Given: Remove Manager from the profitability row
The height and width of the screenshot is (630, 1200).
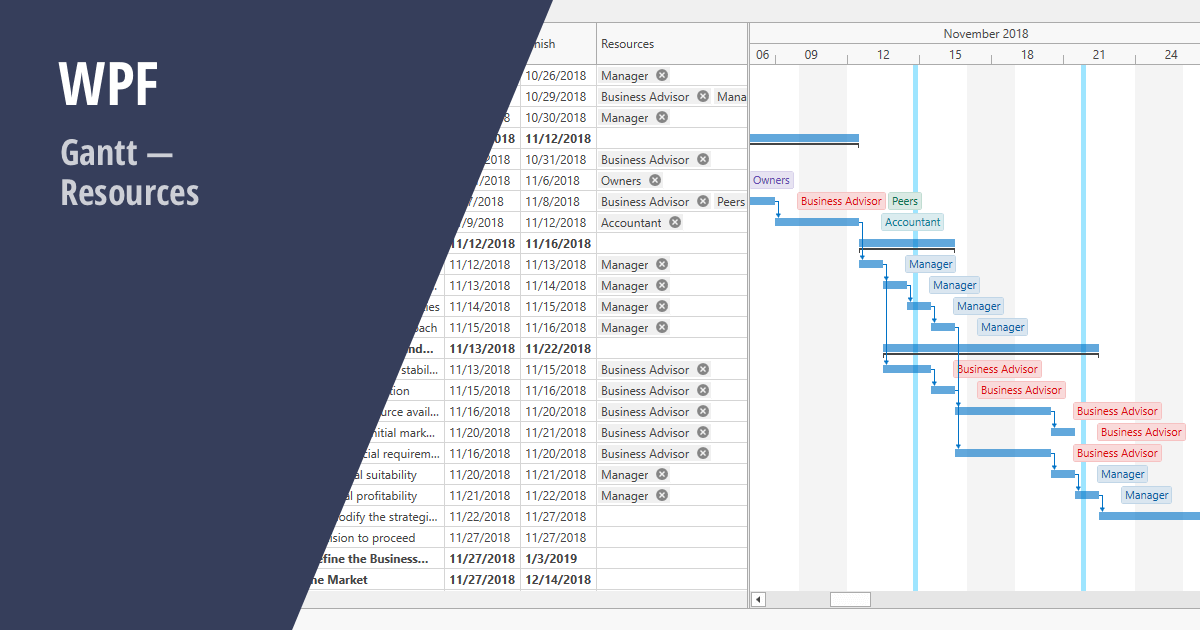Looking at the screenshot, I should 662,495.
